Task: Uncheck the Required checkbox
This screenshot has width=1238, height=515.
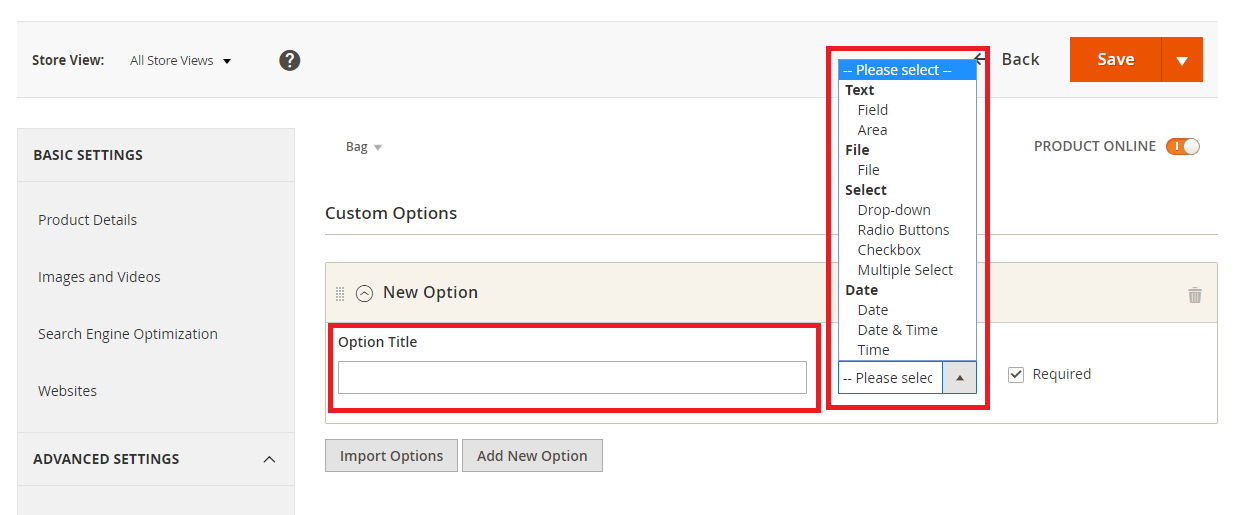Action: coord(1016,374)
